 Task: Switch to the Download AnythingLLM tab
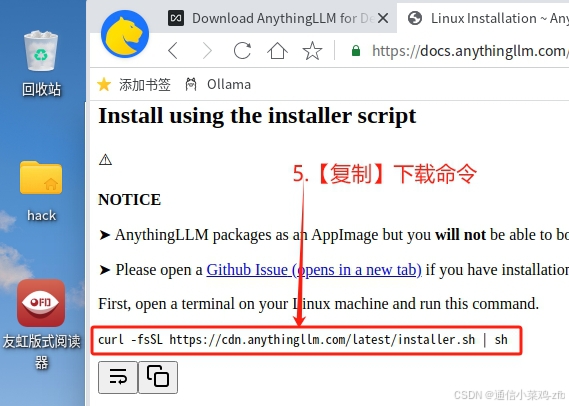coord(272,18)
